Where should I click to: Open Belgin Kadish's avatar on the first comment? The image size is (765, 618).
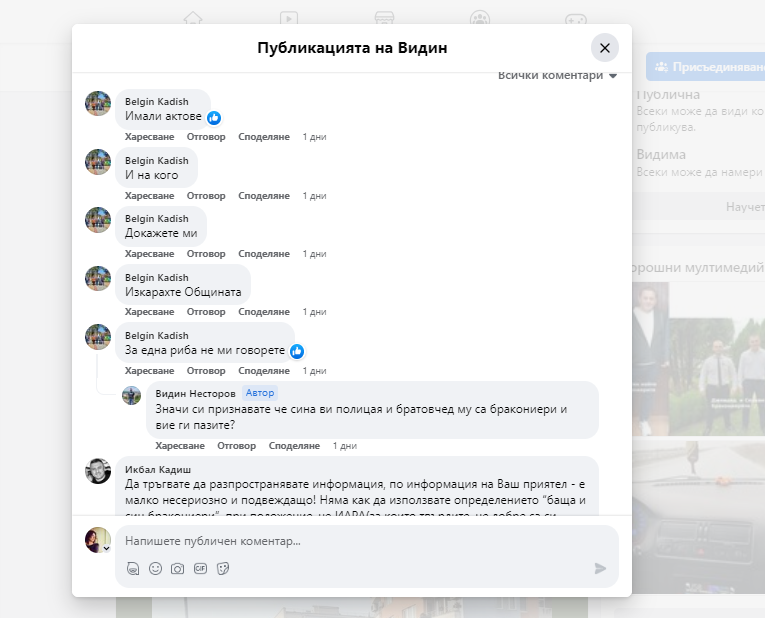(98, 104)
